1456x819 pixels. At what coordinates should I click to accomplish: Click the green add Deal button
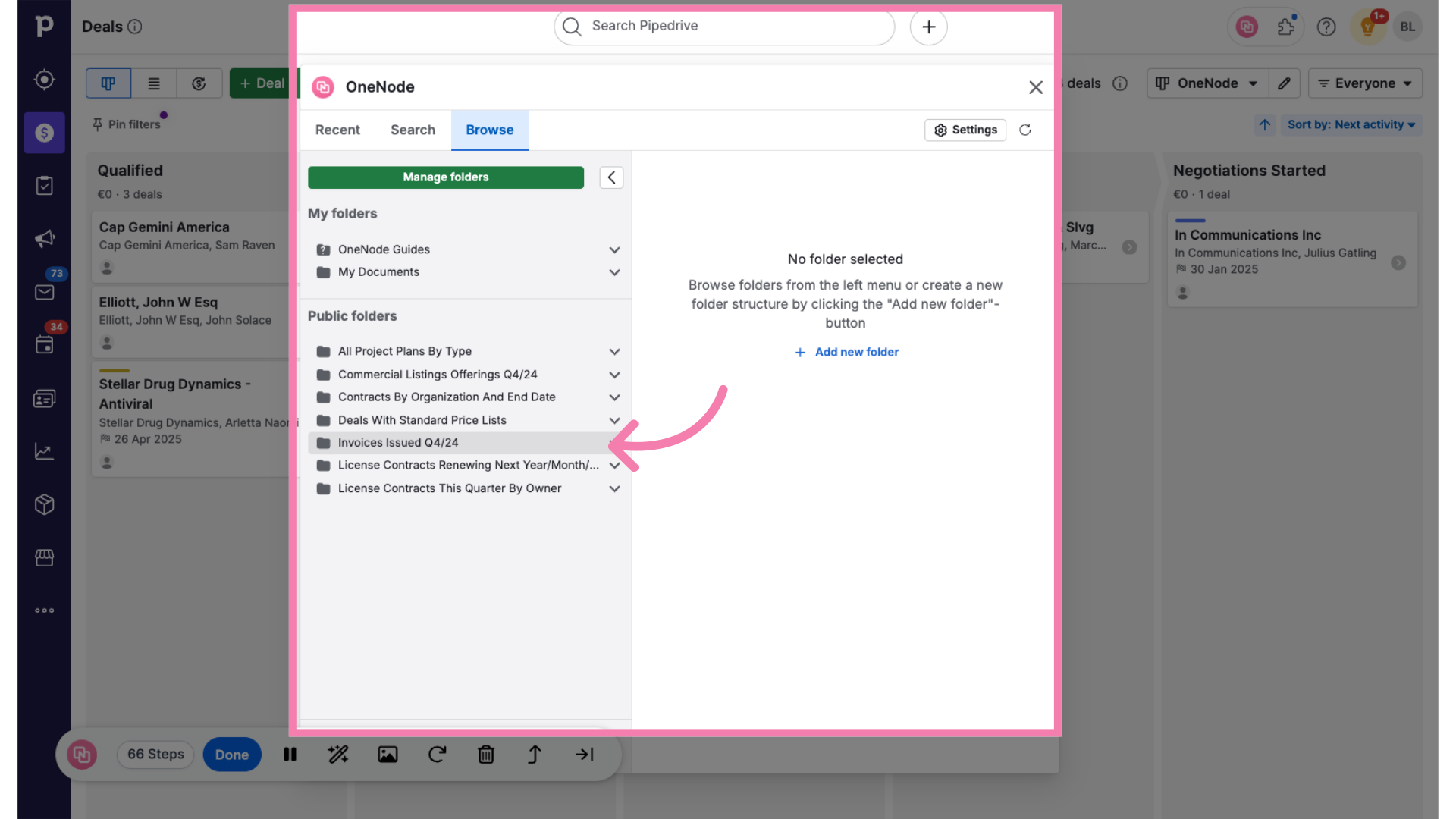[262, 83]
